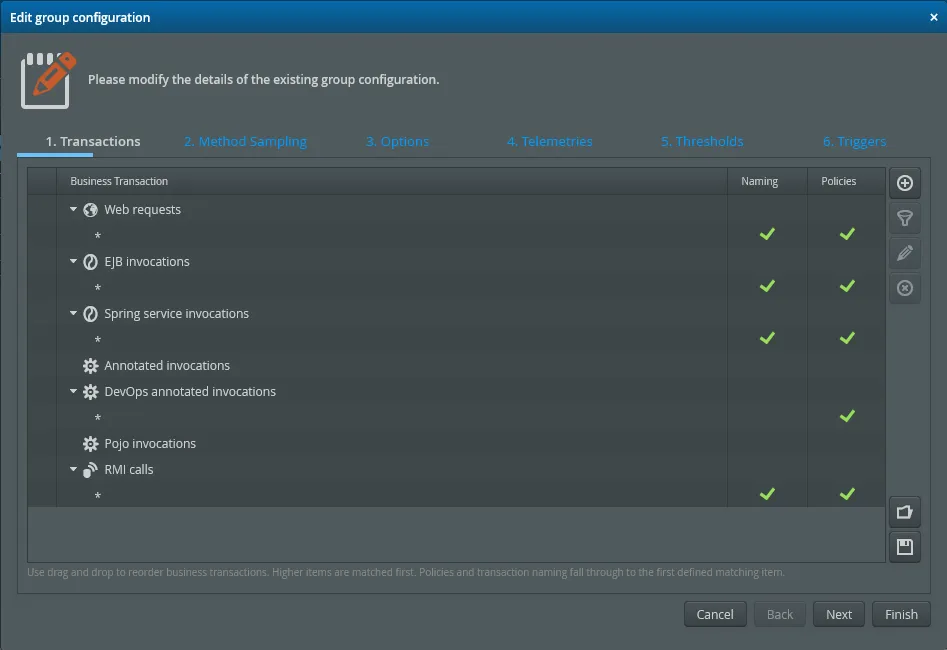The height and width of the screenshot is (650, 947).
Task: Add a new business transaction with plus icon
Action: 904,183
